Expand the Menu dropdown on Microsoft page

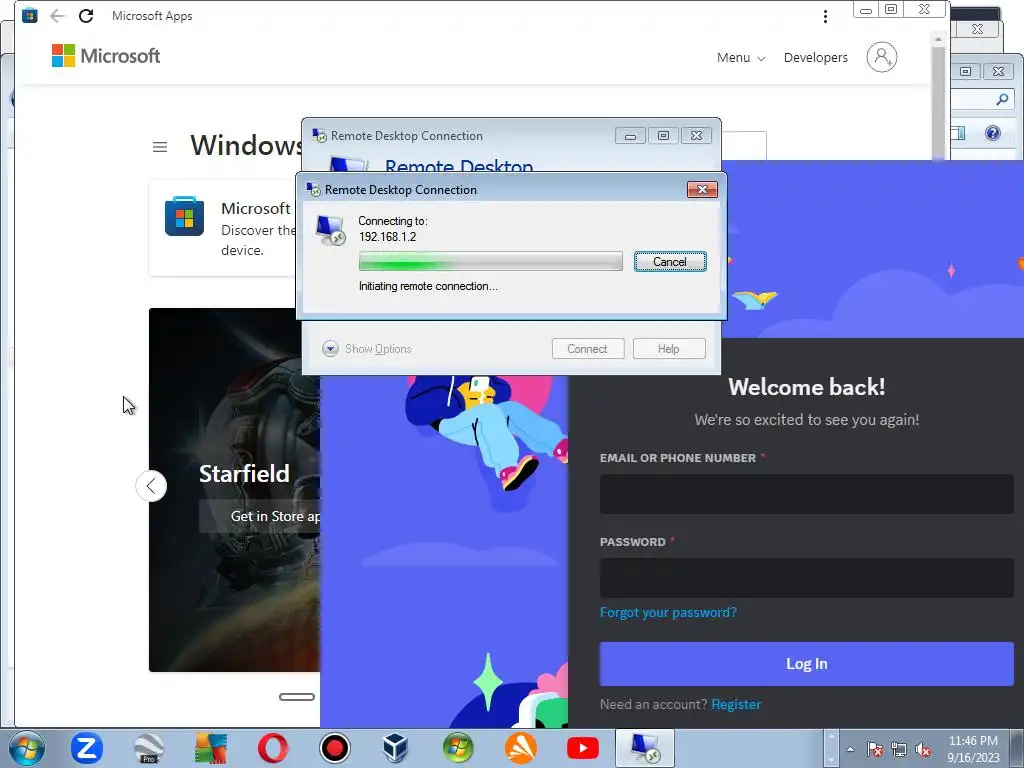coord(741,57)
